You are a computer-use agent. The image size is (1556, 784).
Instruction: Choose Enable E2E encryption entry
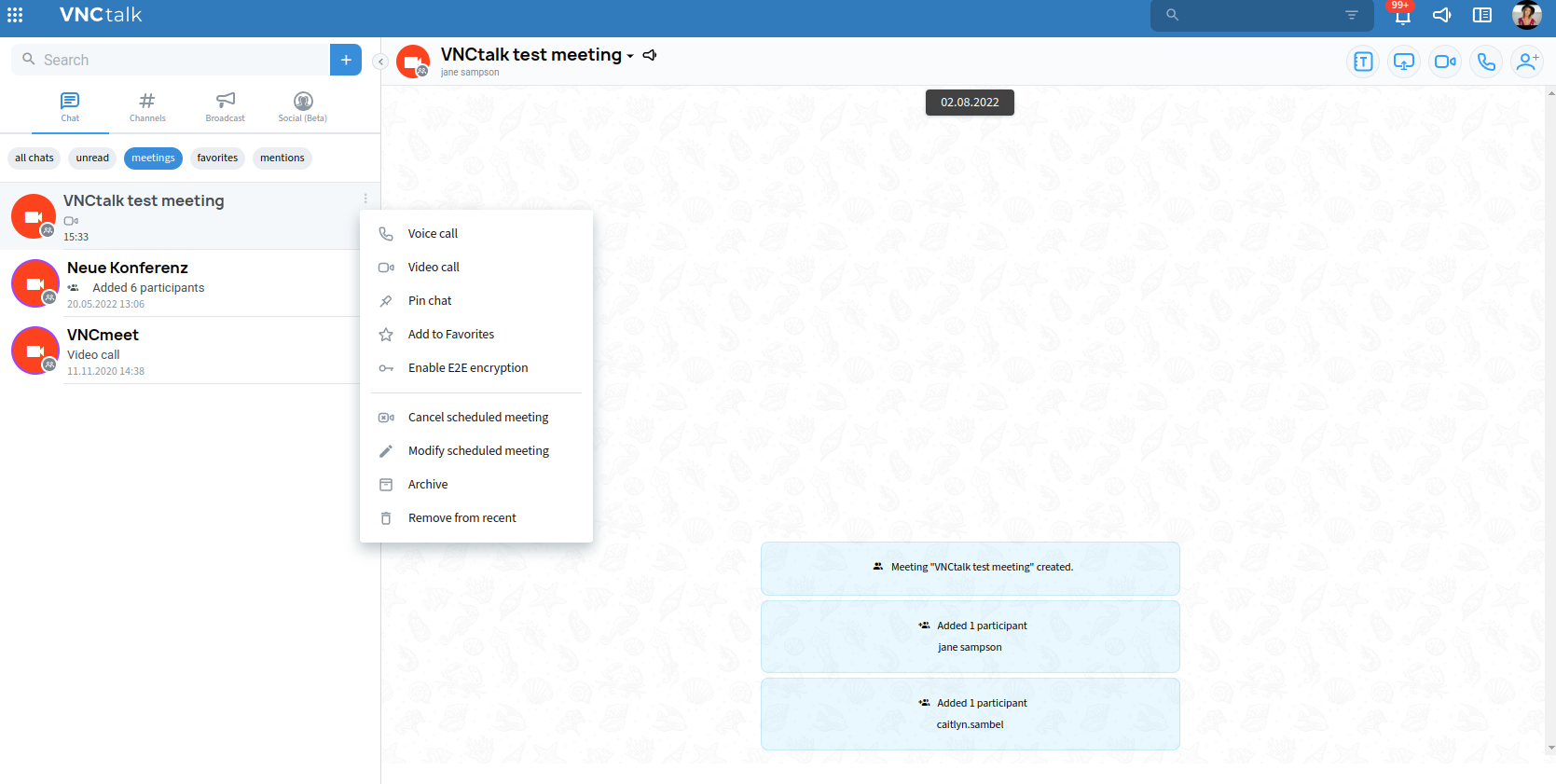(476, 368)
